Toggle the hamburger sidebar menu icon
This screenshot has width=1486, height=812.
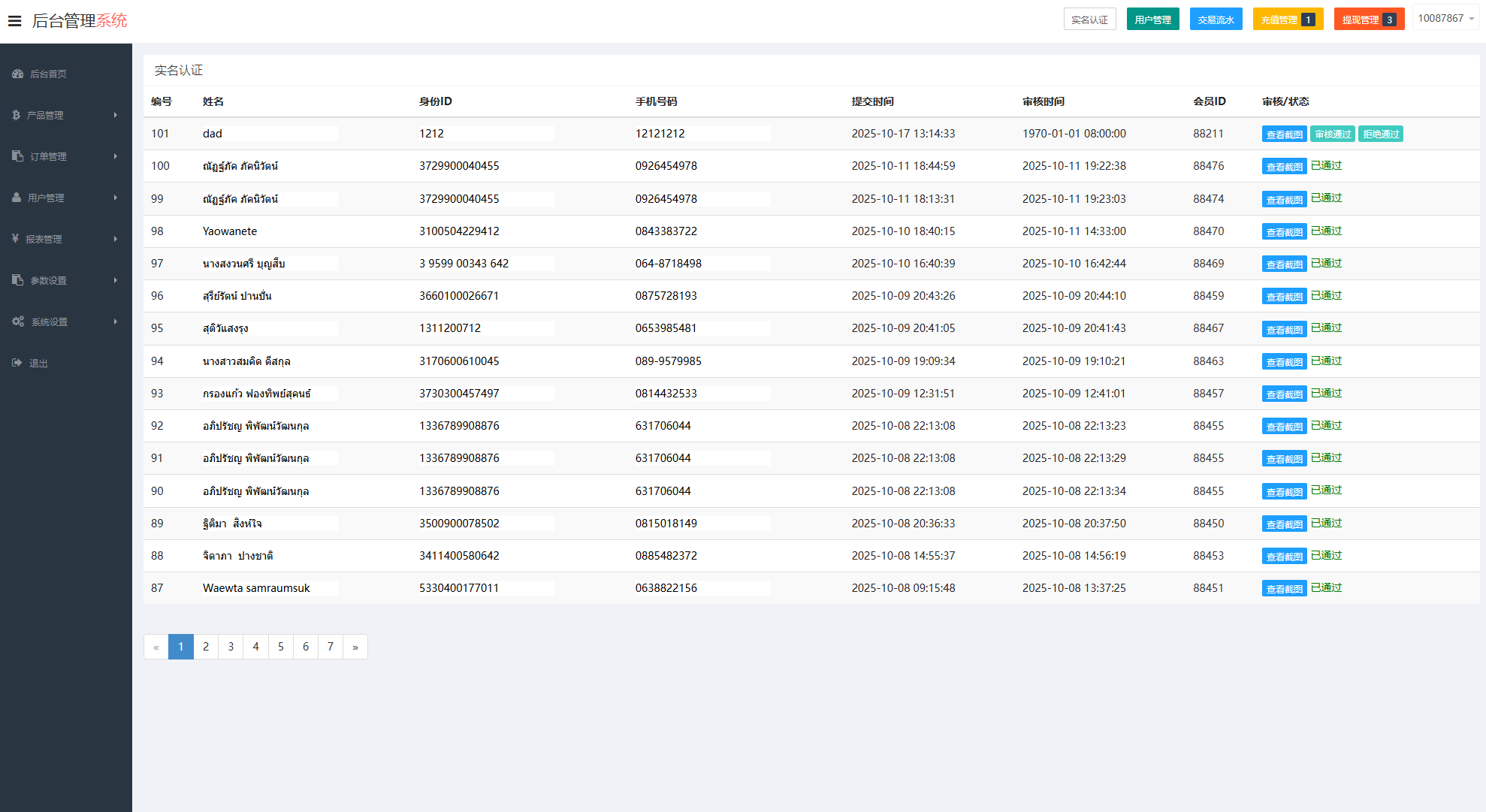click(14, 20)
